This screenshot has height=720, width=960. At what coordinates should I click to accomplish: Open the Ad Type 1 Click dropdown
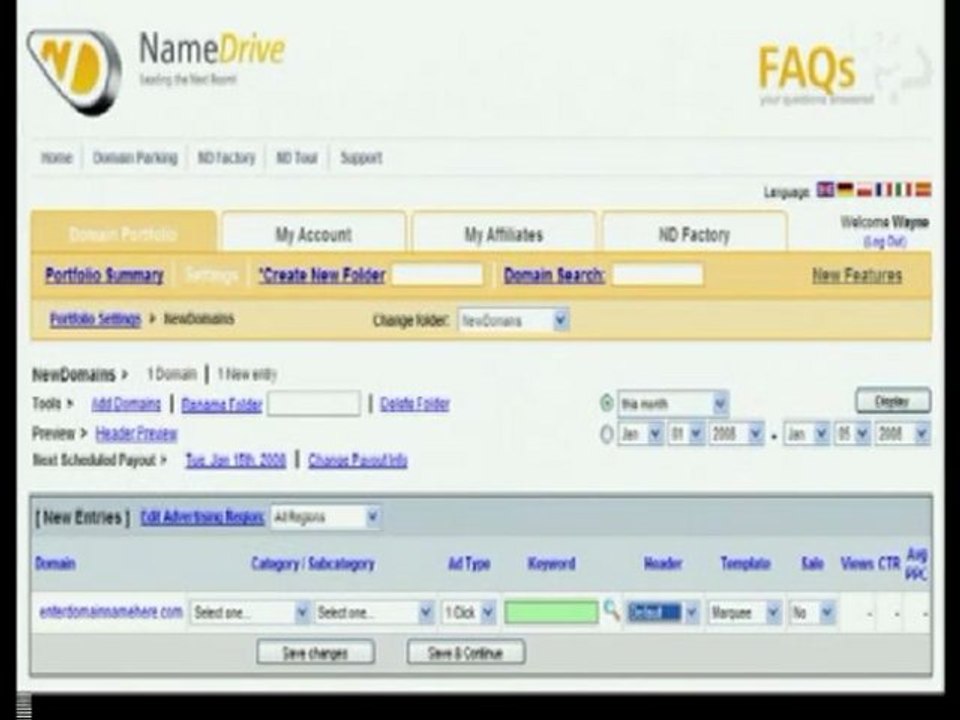tap(468, 612)
